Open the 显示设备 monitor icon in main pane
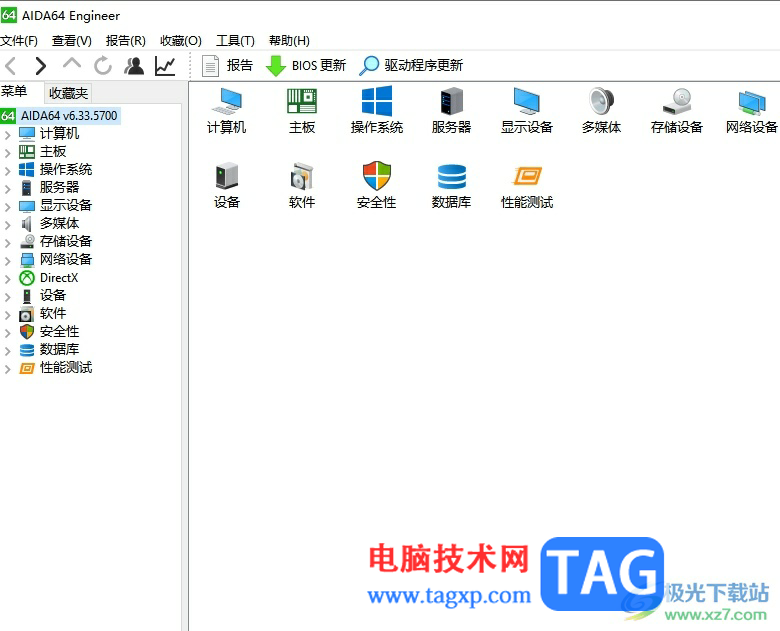Viewport: 780px width, 631px height. click(527, 101)
